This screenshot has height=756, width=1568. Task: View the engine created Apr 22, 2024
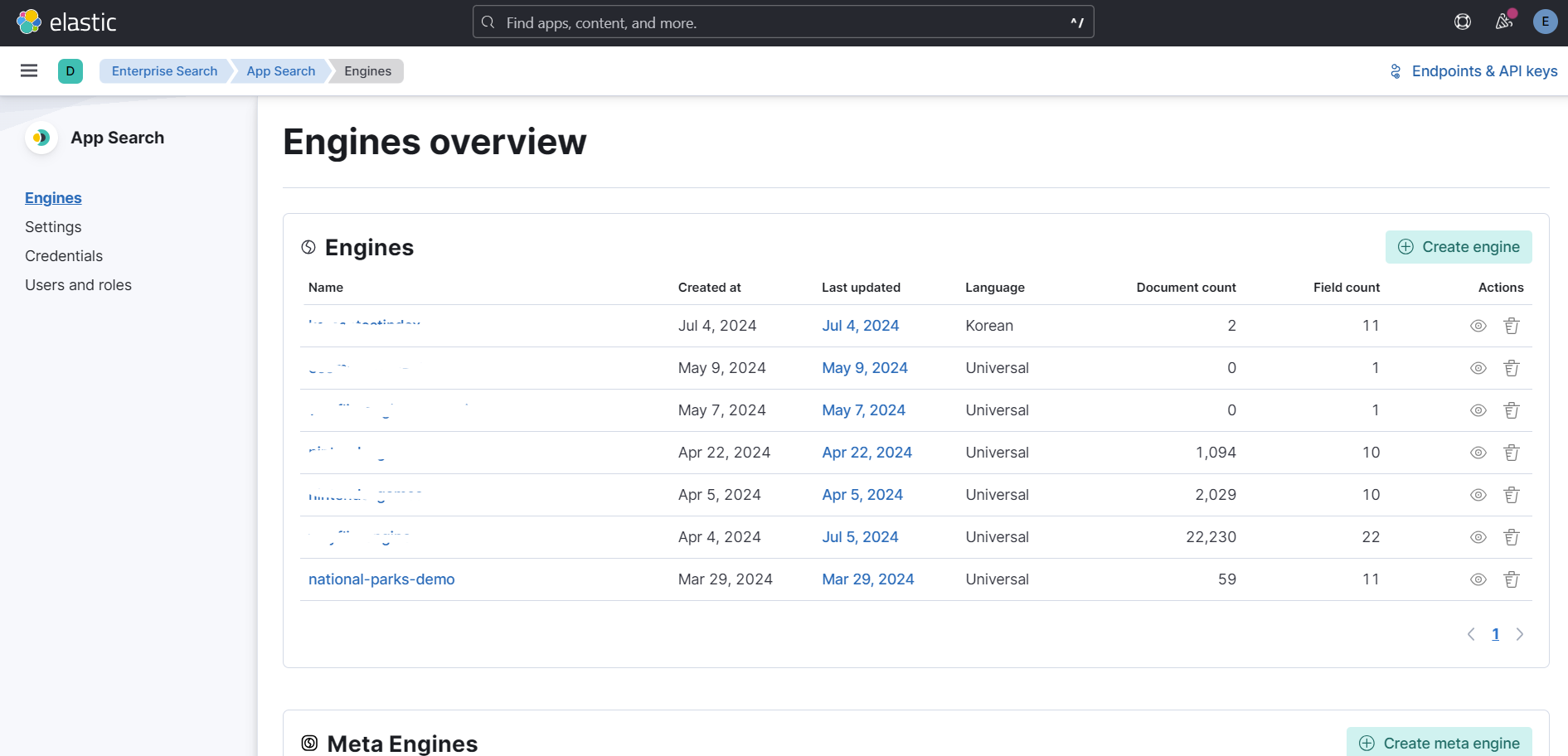pos(1478,453)
